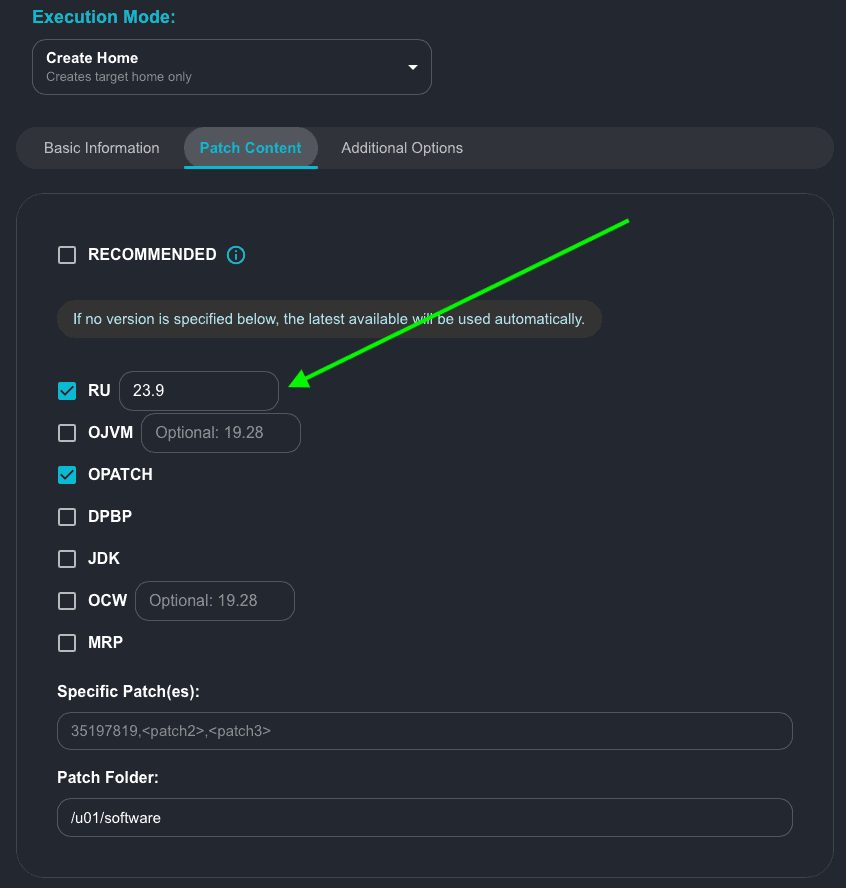Select the OCW checkbox
The image size is (846, 888).
point(67,601)
